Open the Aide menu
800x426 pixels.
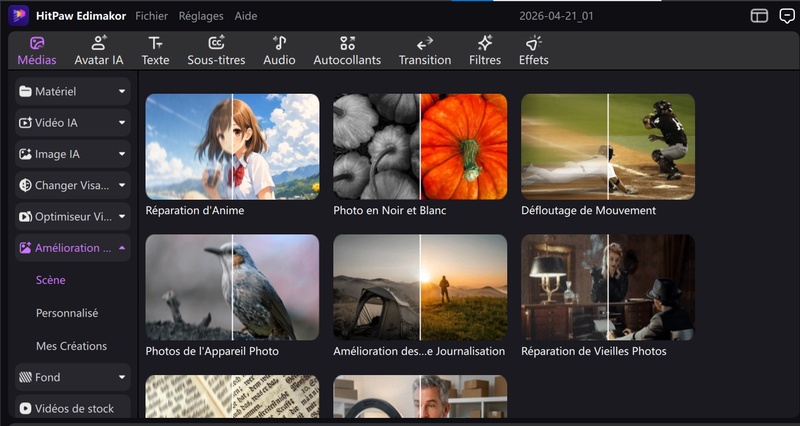click(246, 16)
